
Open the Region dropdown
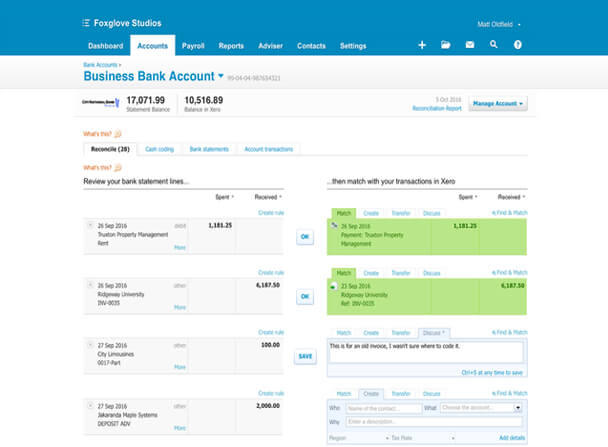(359, 438)
